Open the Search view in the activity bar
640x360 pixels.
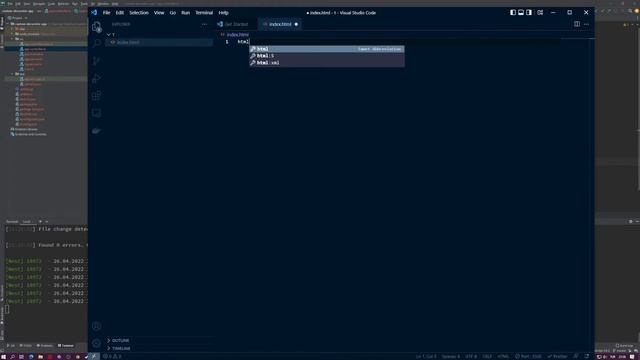[96, 43]
